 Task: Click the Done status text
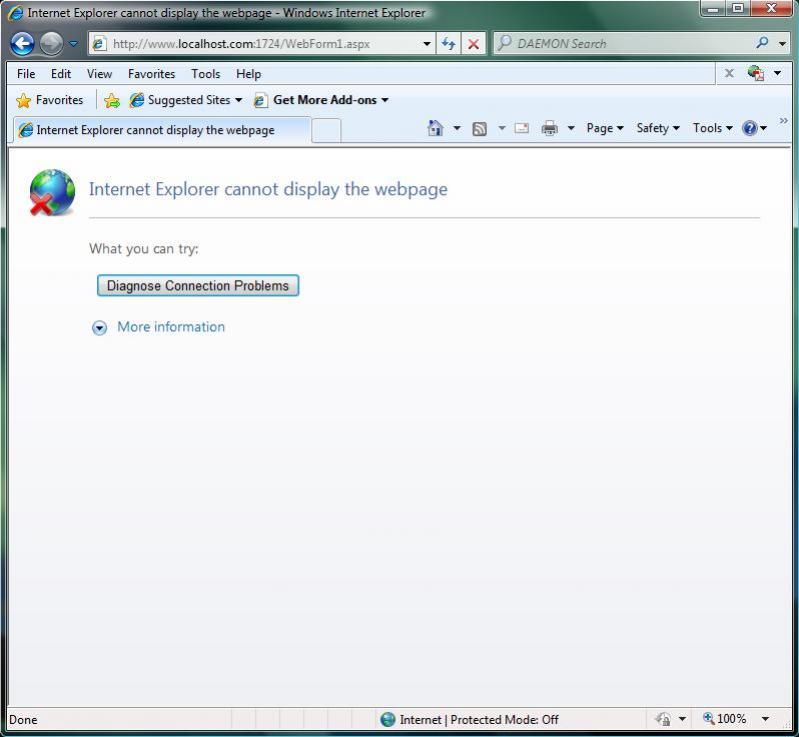23,720
